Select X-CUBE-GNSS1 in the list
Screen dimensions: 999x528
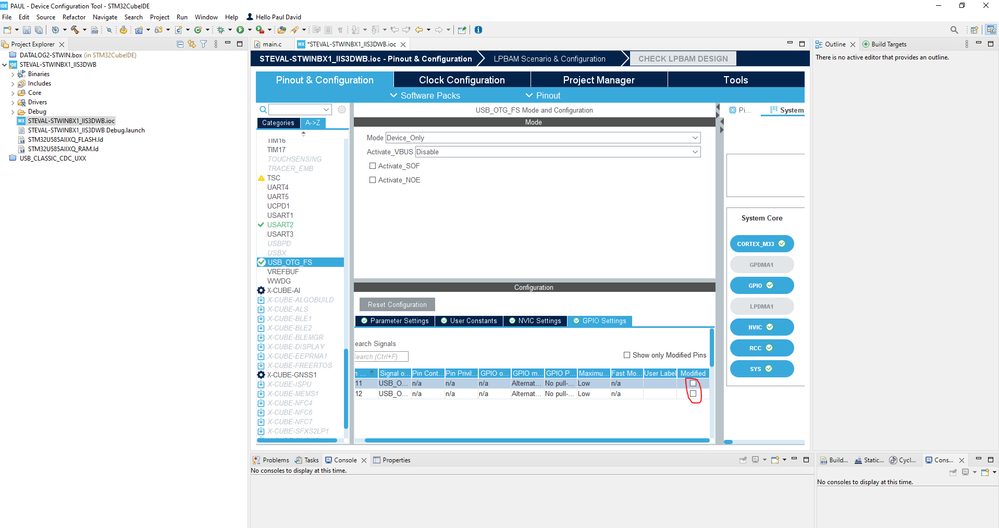292,375
